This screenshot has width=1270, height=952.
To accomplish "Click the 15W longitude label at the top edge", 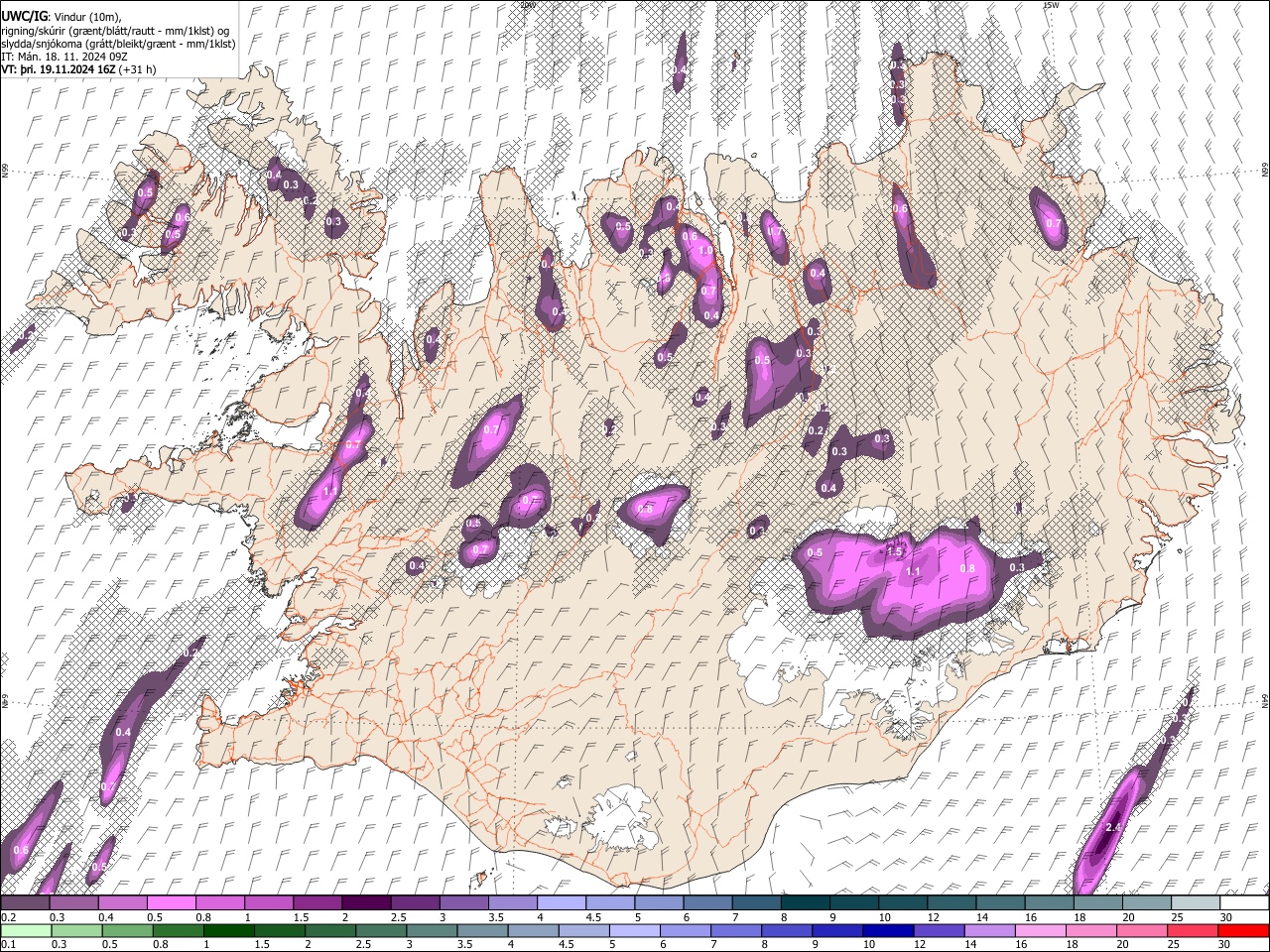I will point(1051,5).
